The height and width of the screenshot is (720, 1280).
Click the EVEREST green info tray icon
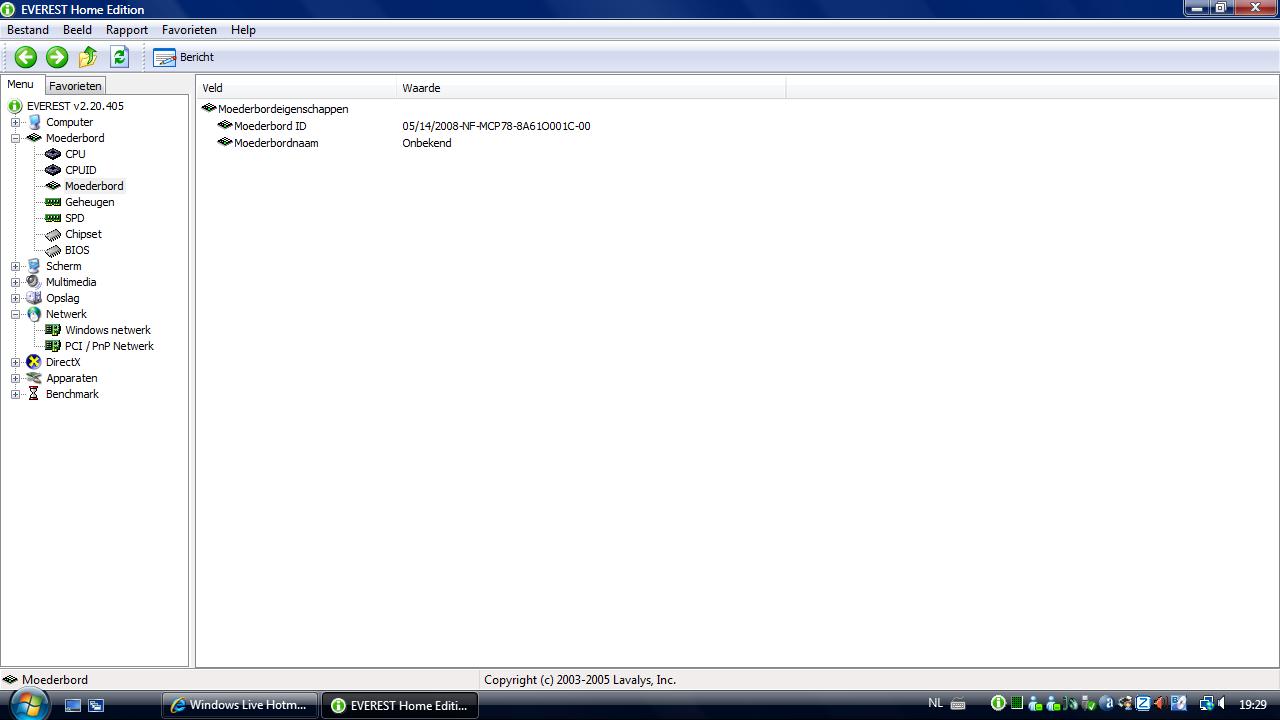coord(998,704)
